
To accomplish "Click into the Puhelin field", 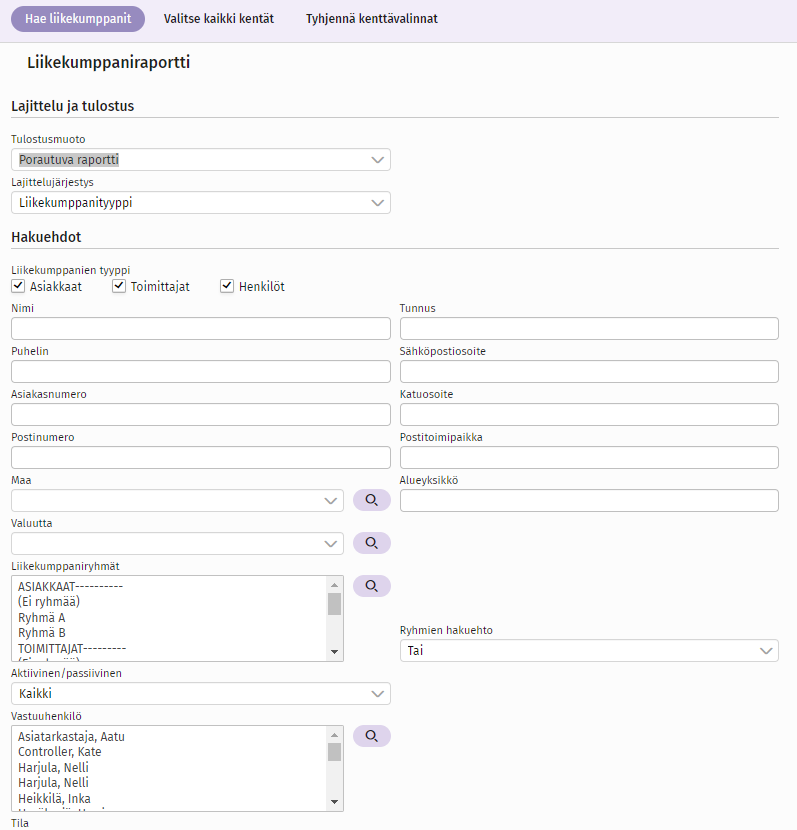I will point(201,371).
